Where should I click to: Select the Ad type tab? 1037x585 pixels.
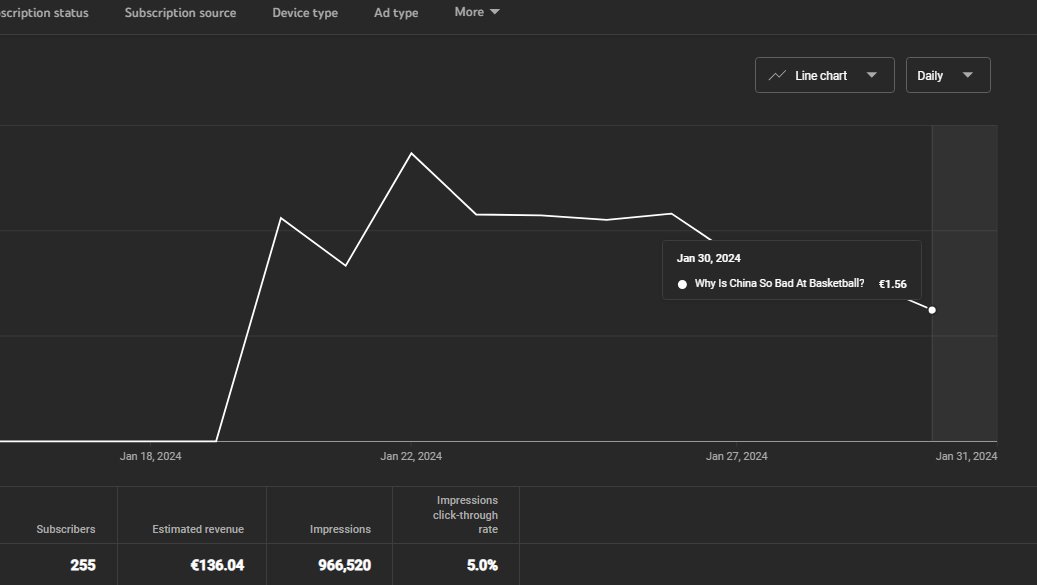(395, 13)
